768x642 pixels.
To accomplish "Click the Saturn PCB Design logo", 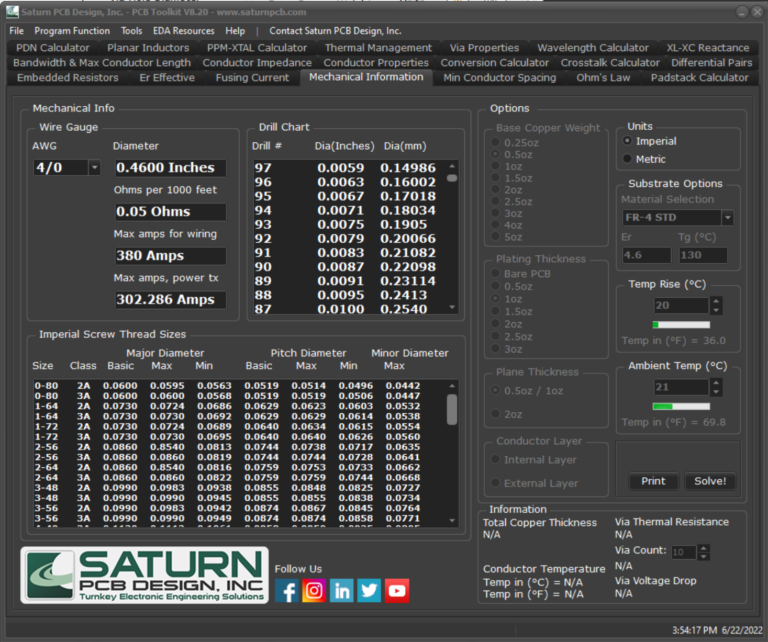I will [x=143, y=576].
